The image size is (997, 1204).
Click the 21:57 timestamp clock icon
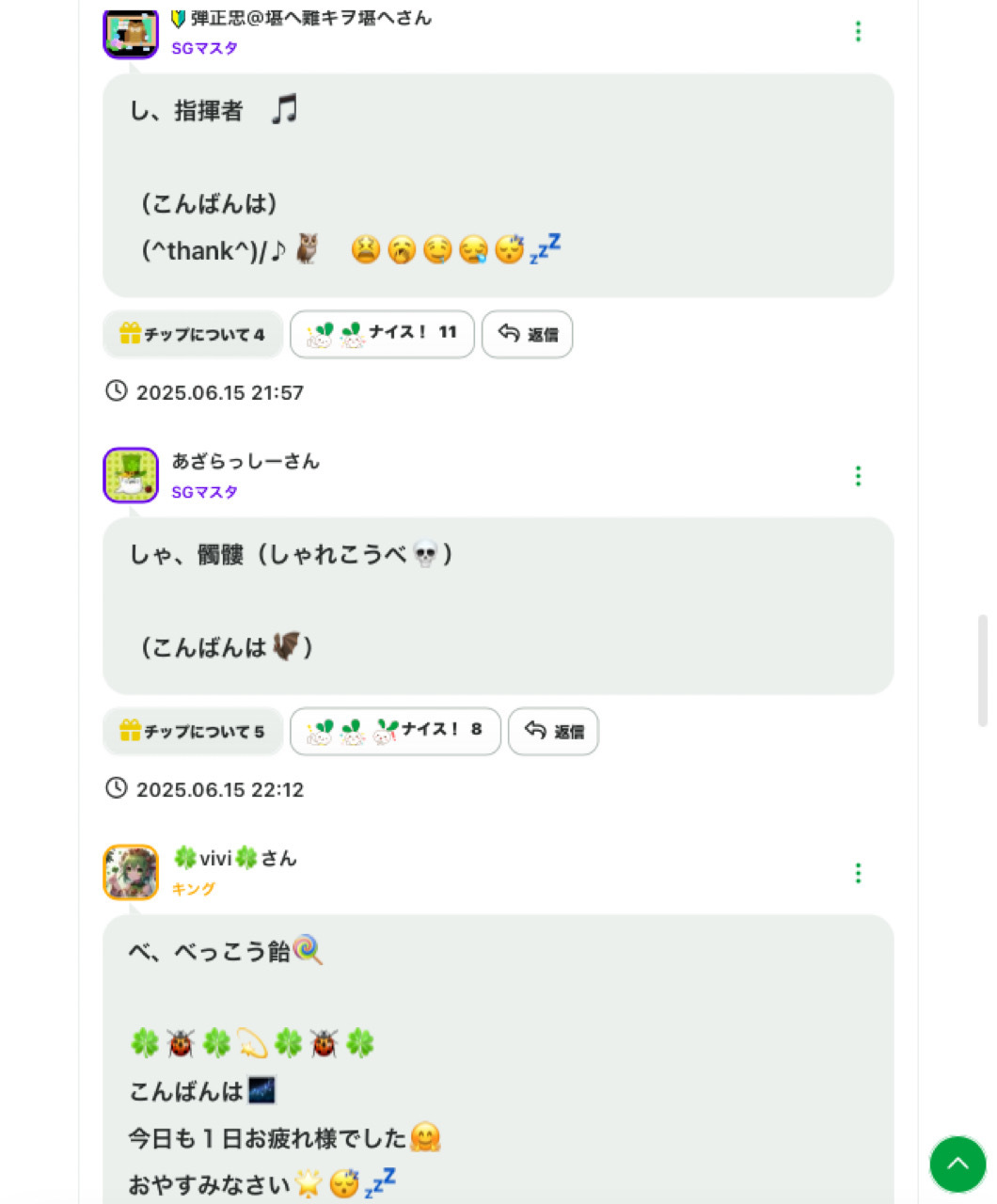[x=116, y=391]
